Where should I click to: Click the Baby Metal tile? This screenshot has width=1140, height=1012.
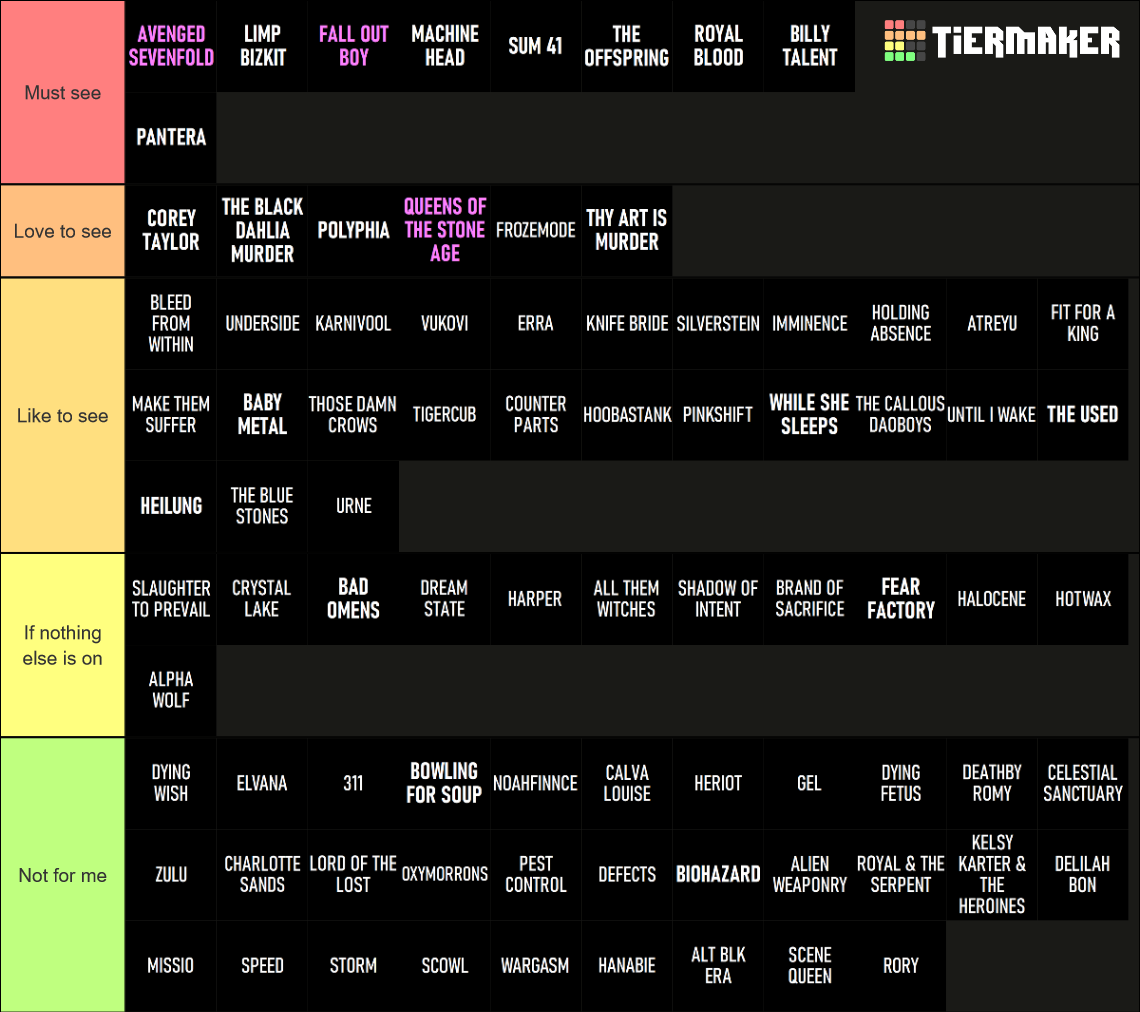point(262,414)
